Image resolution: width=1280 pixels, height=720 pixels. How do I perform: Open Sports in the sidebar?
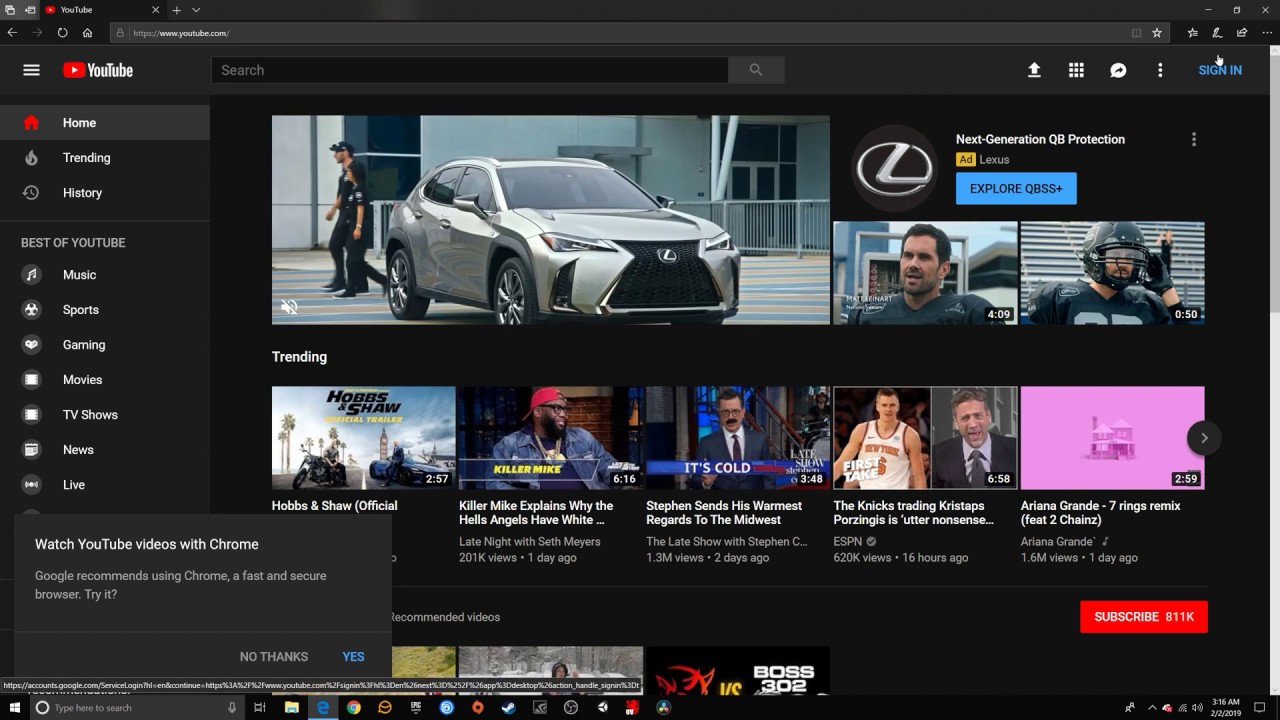pyautogui.click(x=105, y=310)
